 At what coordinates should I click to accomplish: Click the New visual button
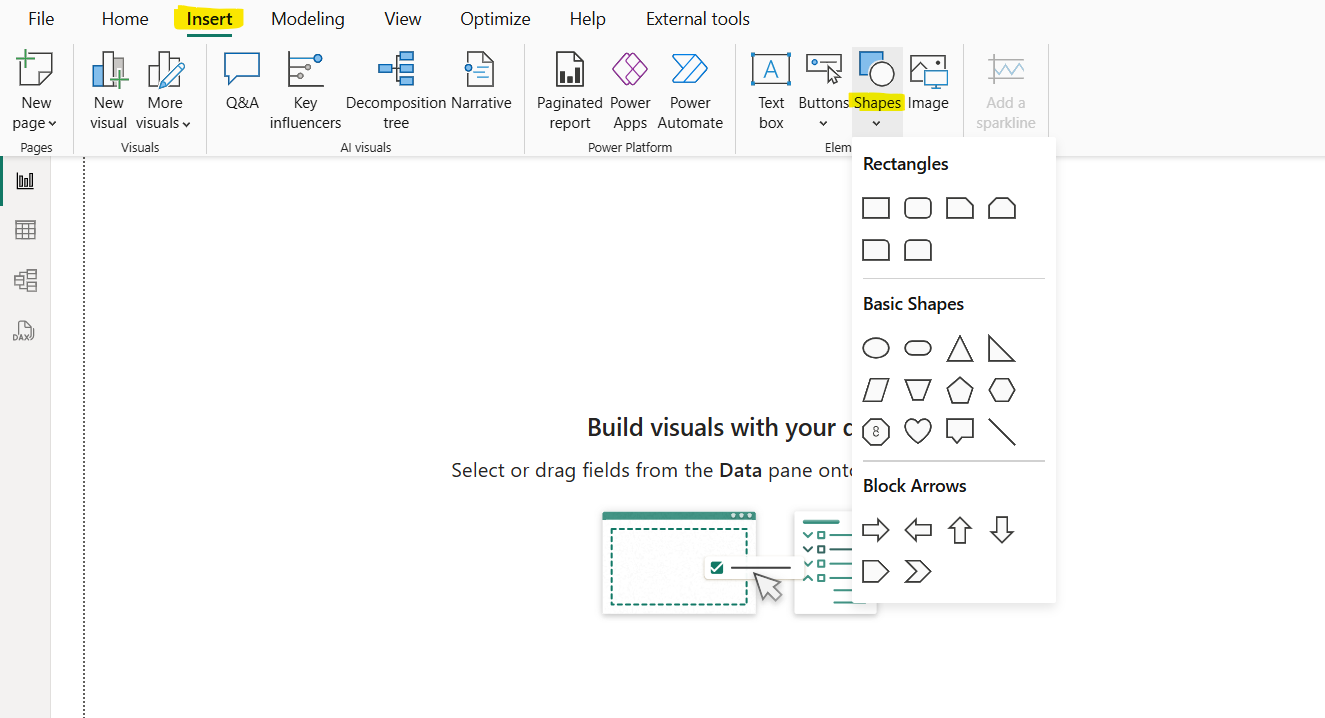[108, 88]
